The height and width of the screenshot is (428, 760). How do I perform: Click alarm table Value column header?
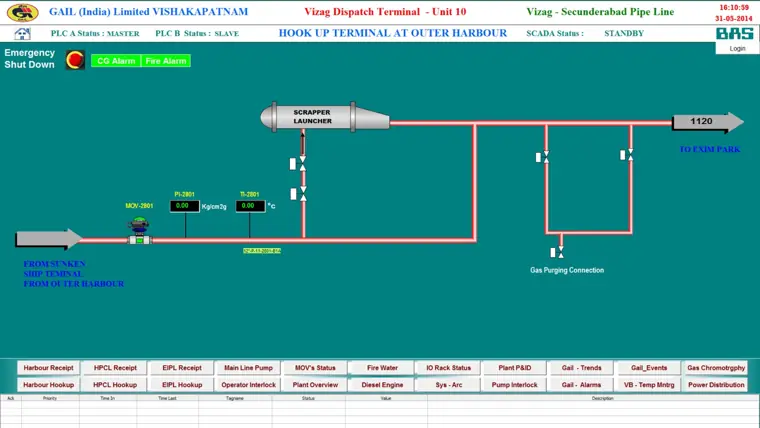[386, 398]
